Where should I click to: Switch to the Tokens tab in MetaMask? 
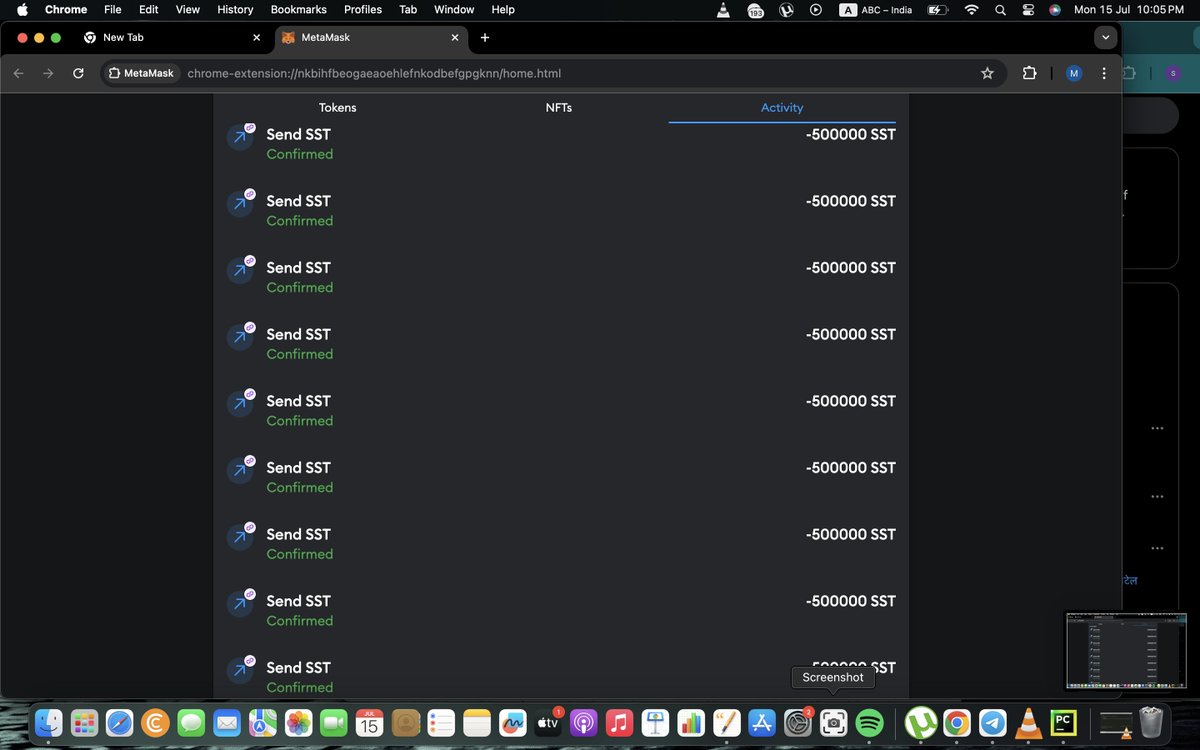tap(337, 108)
